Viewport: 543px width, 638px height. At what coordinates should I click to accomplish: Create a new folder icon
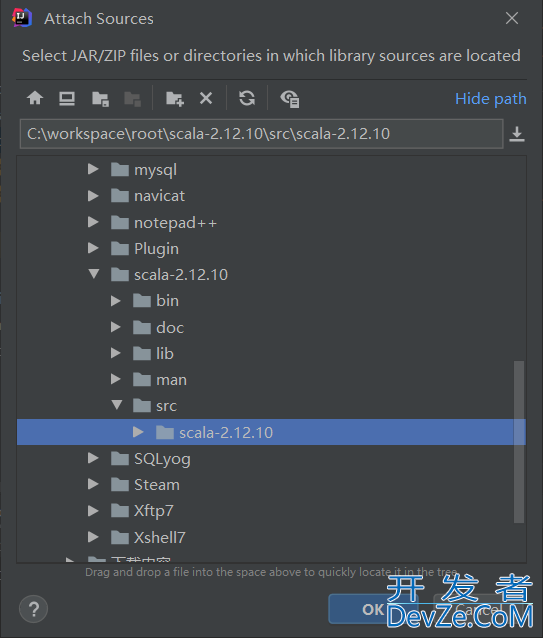[175, 98]
